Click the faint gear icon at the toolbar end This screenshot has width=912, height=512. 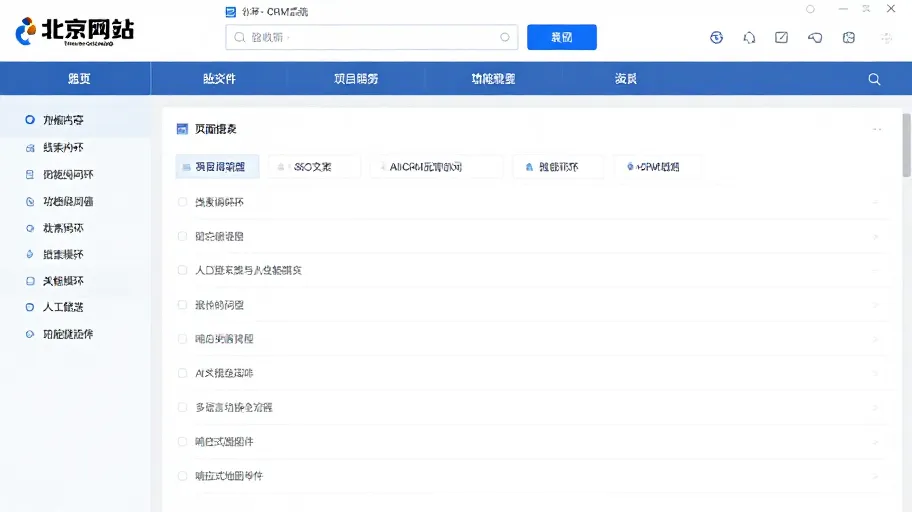click(x=886, y=38)
